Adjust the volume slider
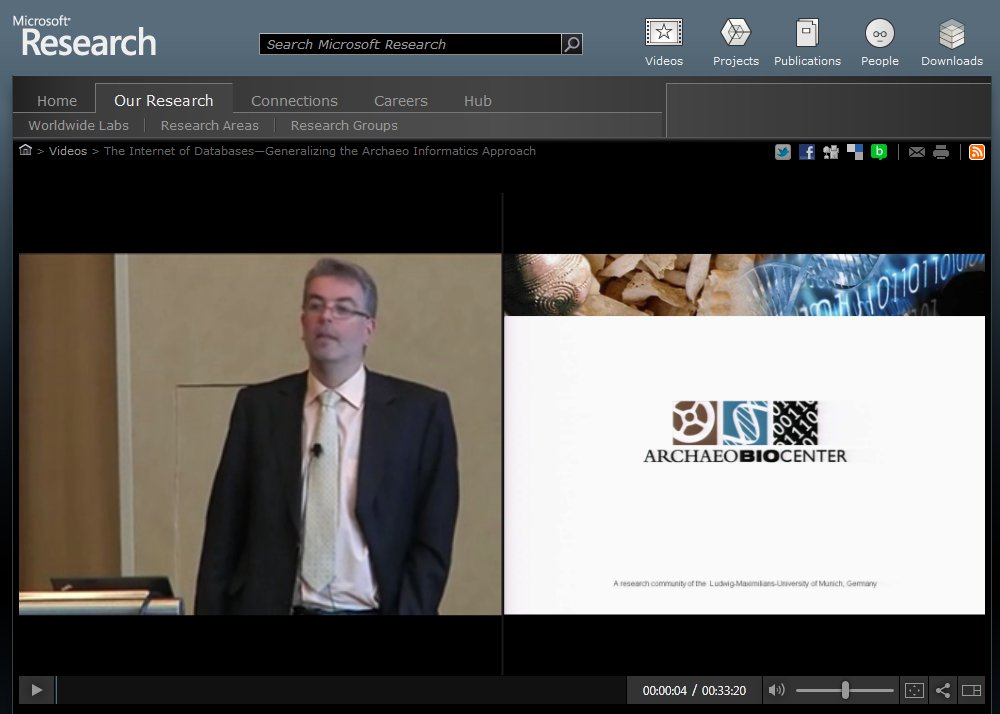Image resolution: width=1000 pixels, height=714 pixels. (844, 690)
